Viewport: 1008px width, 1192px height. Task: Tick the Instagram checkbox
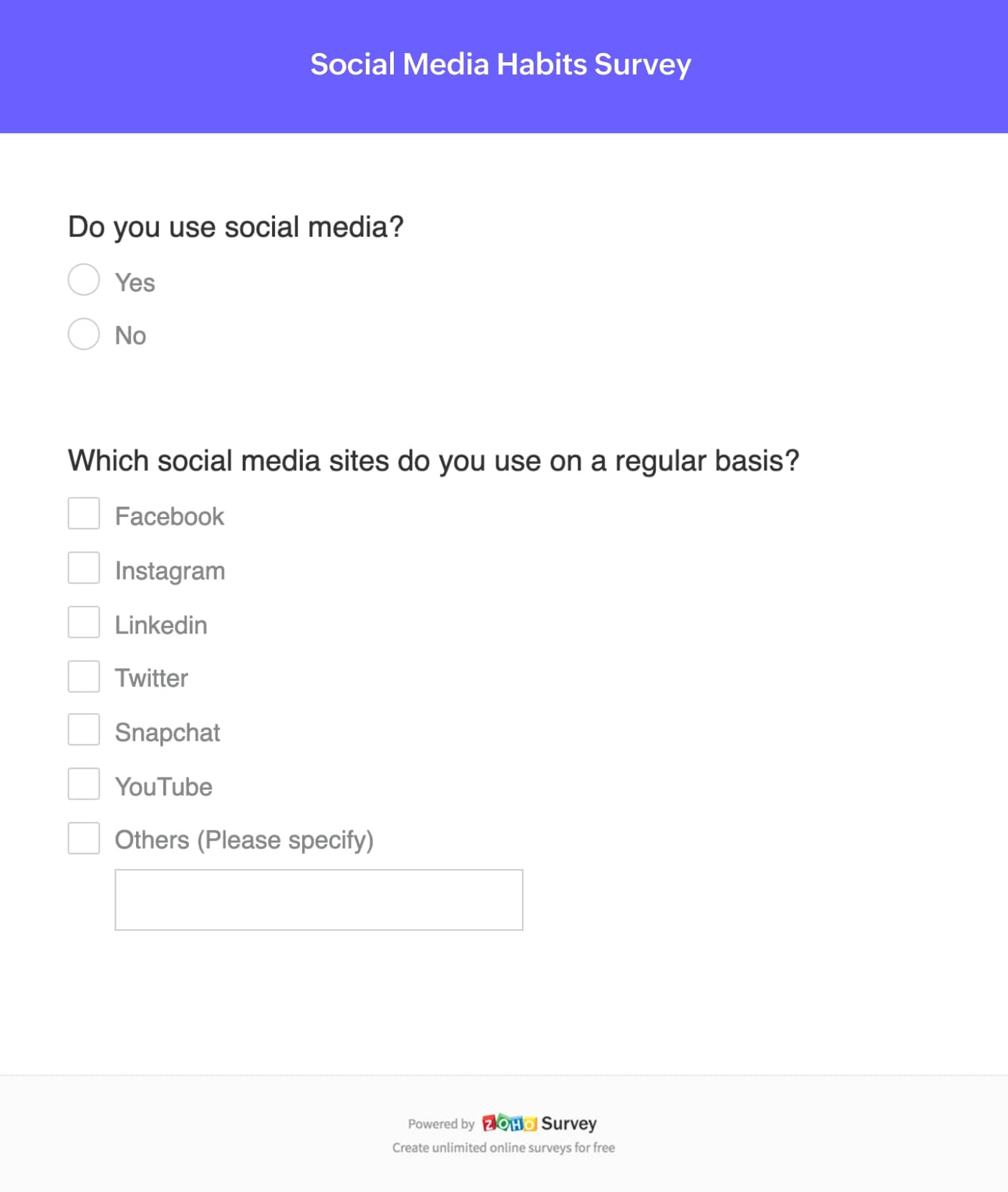pos(84,568)
